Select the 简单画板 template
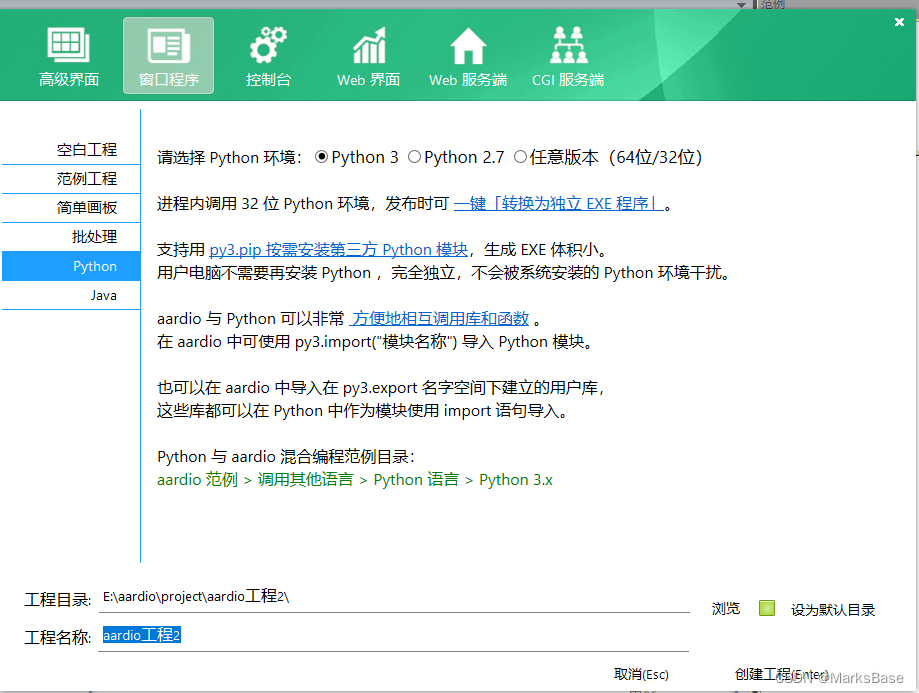Screen dimensions: 919x693 (95, 207)
